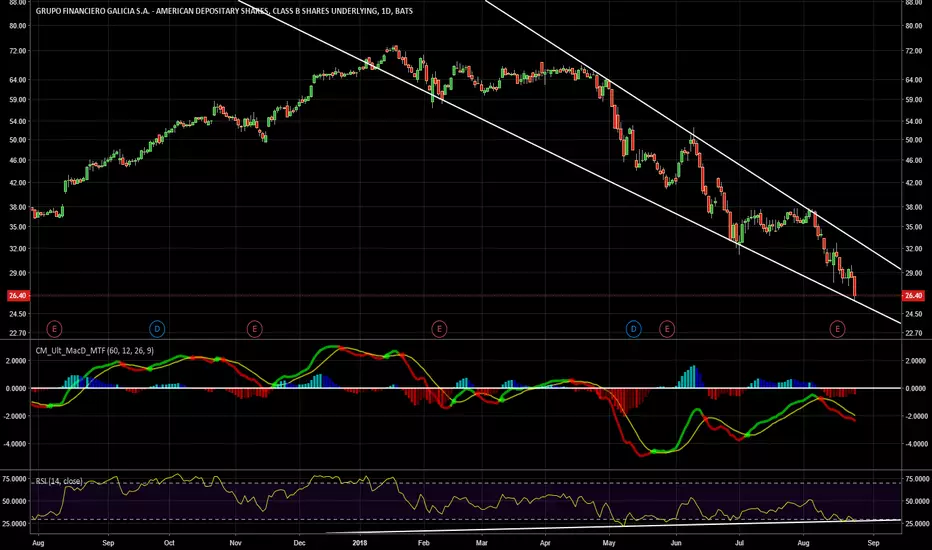Click the Oct label on the time axis
932x550 pixels.
click(x=169, y=543)
